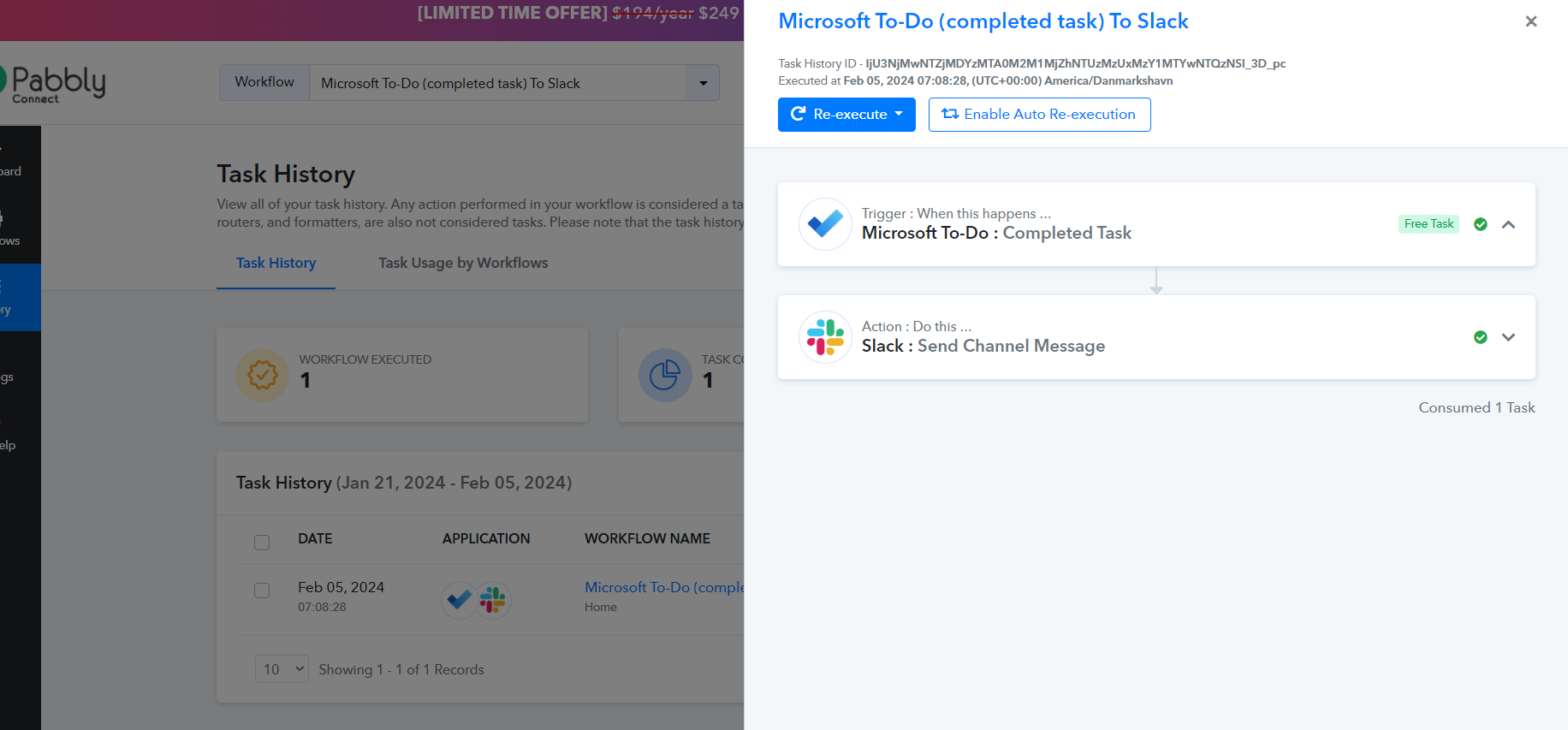Click the WORKFLOW NAME column header
This screenshot has height=730, width=1568.
point(647,538)
